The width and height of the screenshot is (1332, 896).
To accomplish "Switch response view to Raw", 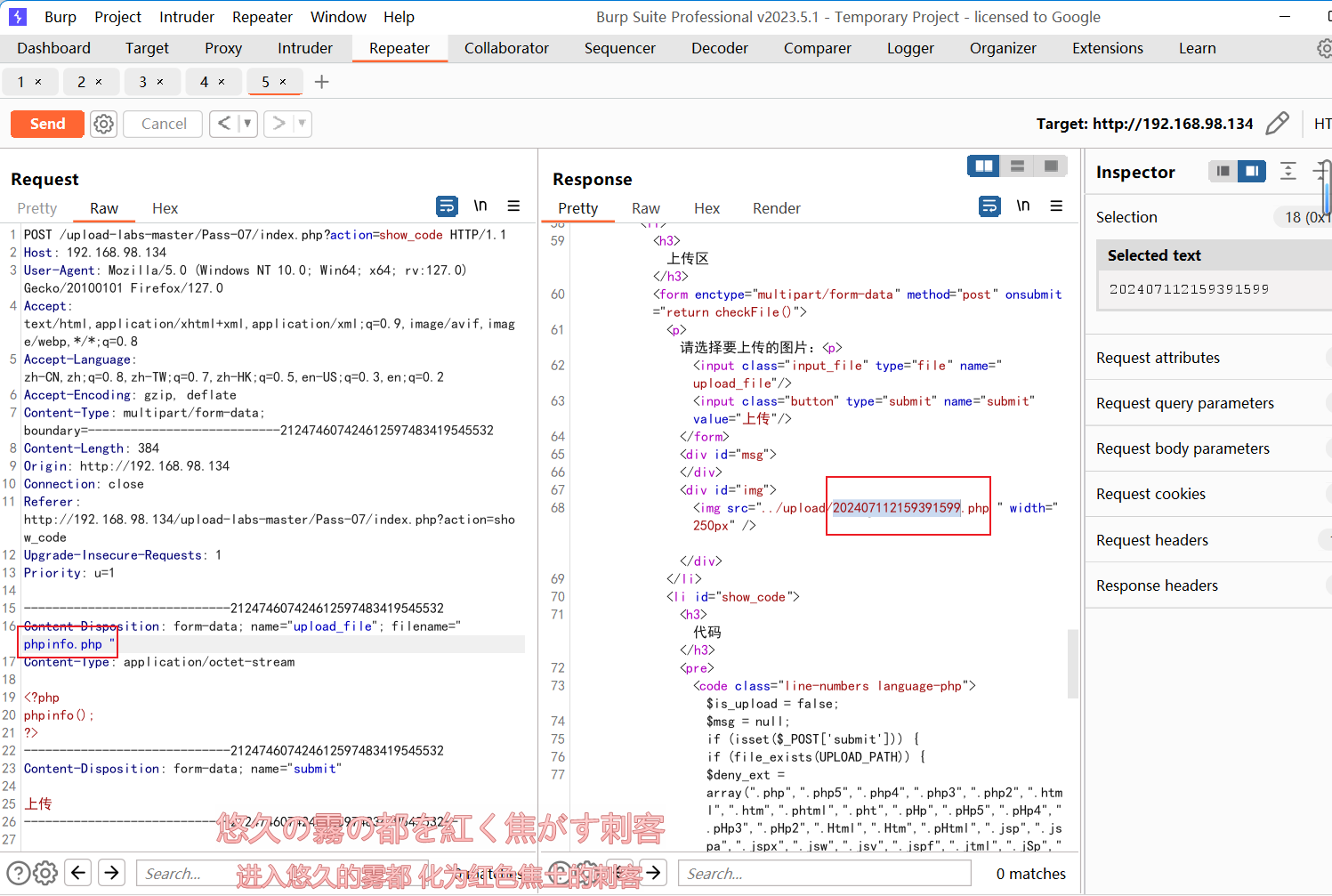I will tap(646, 208).
